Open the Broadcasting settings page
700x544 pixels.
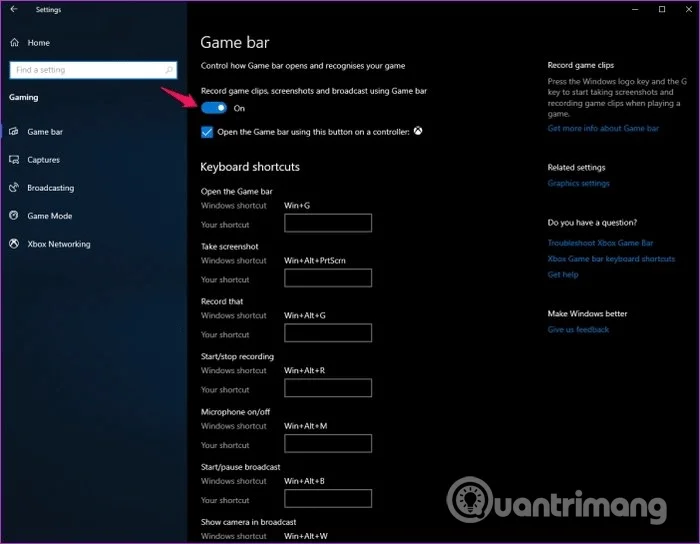coord(50,188)
